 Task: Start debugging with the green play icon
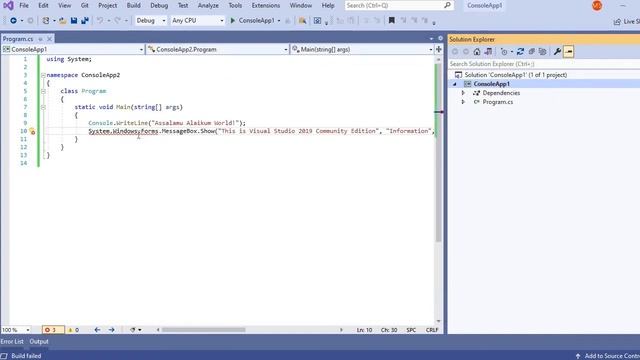click(233, 20)
